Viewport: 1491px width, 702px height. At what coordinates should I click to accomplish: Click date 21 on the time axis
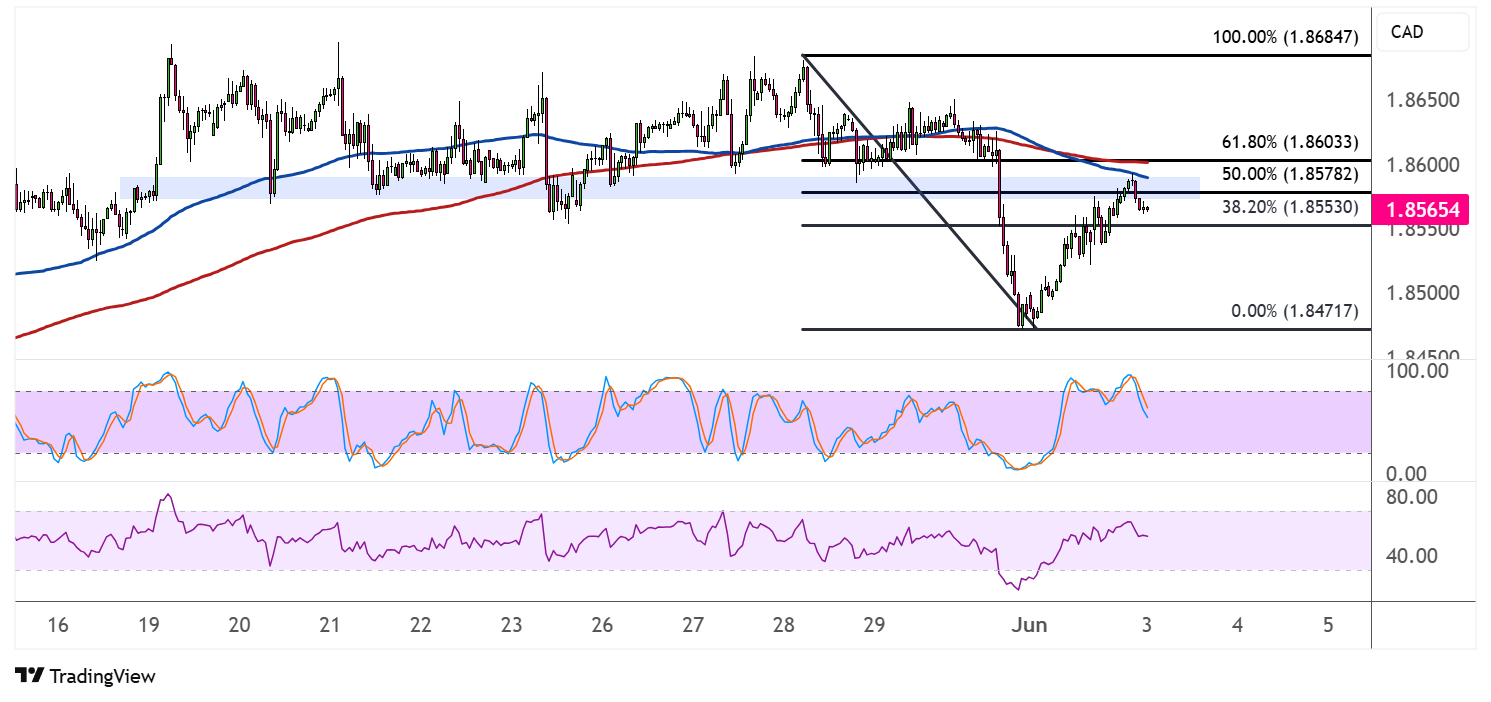(x=330, y=626)
